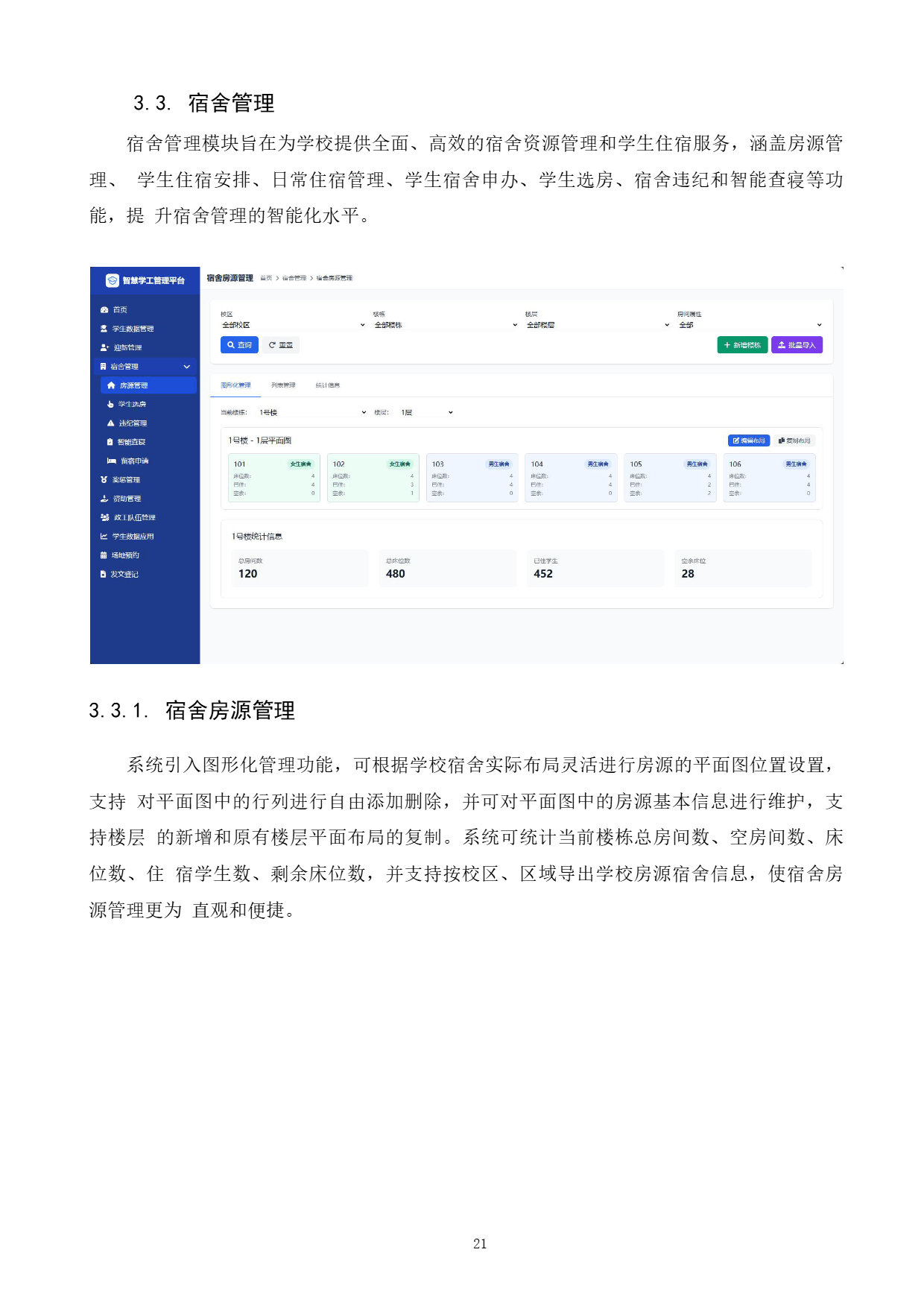Image resolution: width=924 pixels, height=1308 pixels.
Task: Click the 违纪管理 warning triangle icon
Action: 111,423
